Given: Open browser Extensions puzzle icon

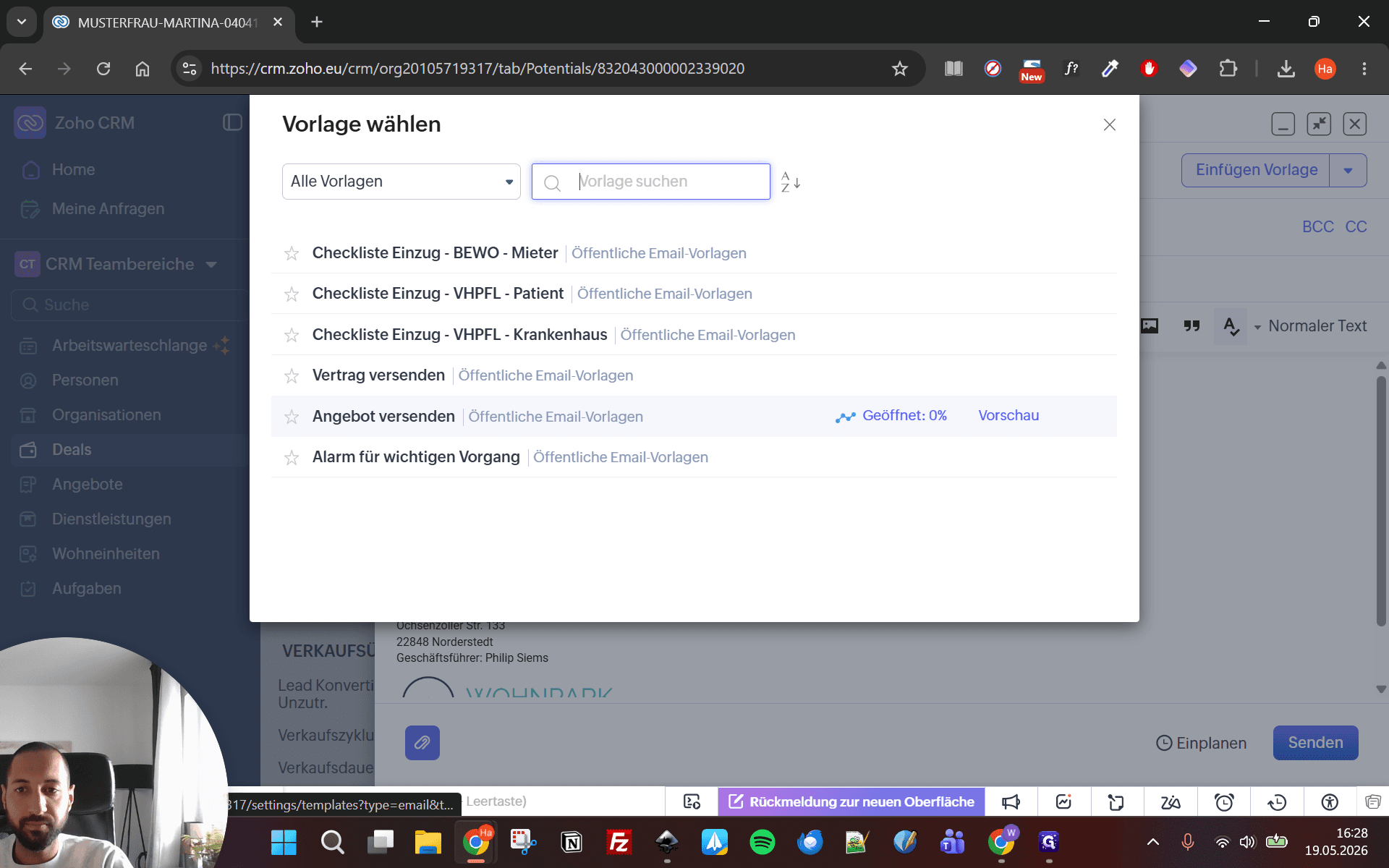Looking at the screenshot, I should [1228, 69].
